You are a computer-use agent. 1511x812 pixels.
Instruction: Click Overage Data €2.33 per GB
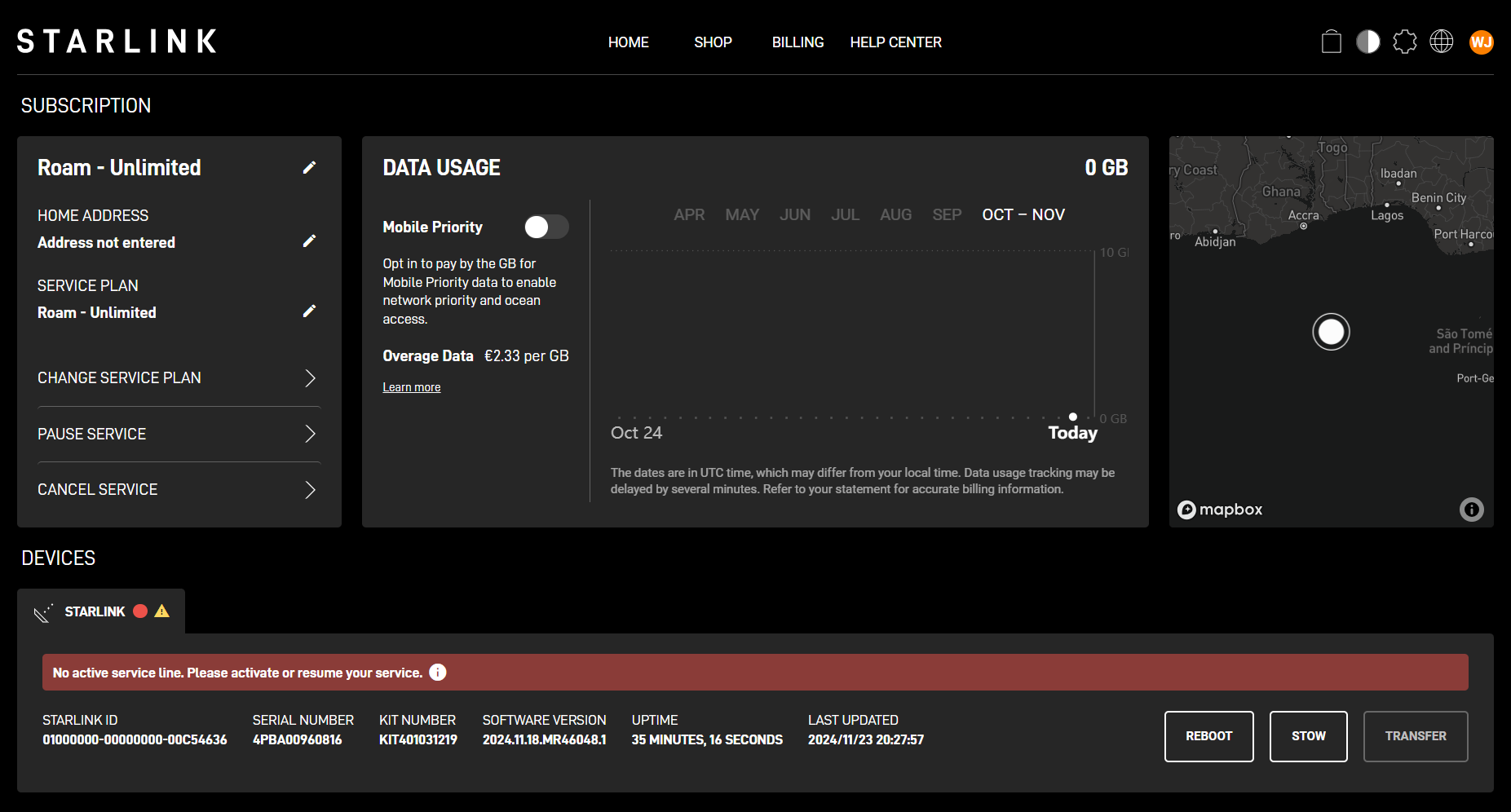coord(476,355)
